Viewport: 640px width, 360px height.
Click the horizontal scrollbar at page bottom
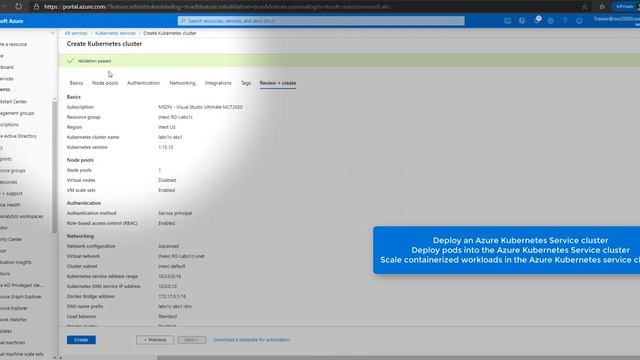(x=398, y=358)
